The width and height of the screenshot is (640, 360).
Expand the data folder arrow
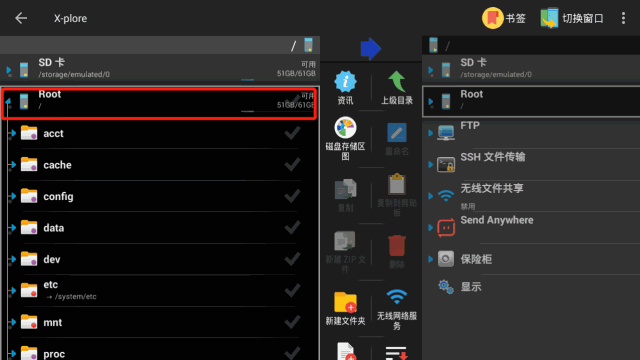[13, 227]
